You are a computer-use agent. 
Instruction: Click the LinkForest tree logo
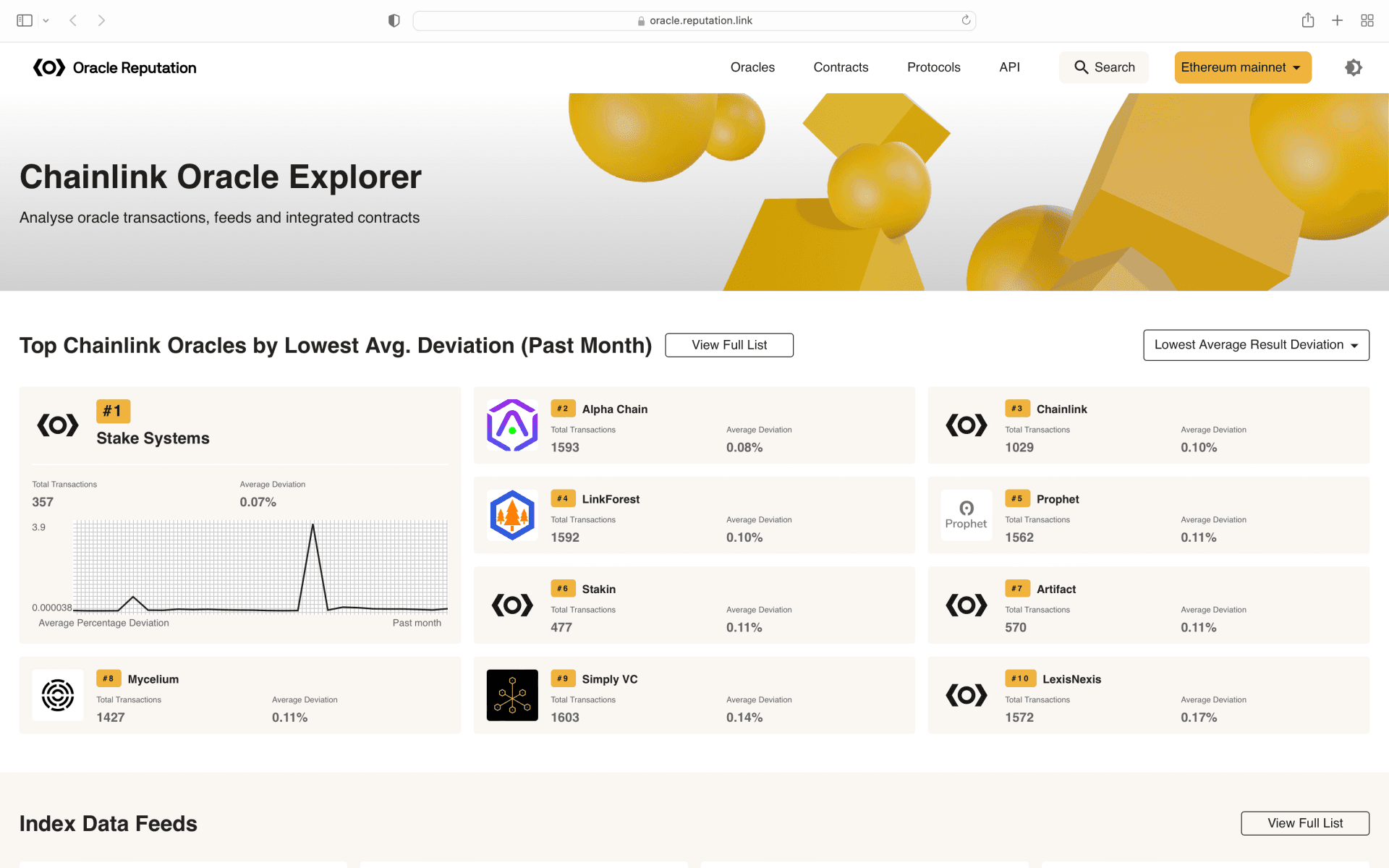click(x=512, y=515)
